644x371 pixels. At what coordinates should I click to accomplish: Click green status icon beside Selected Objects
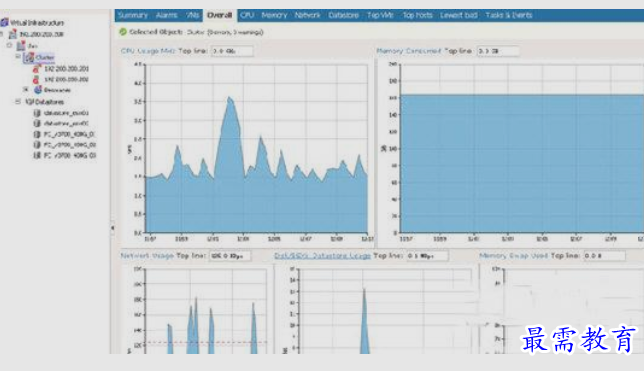point(123,32)
